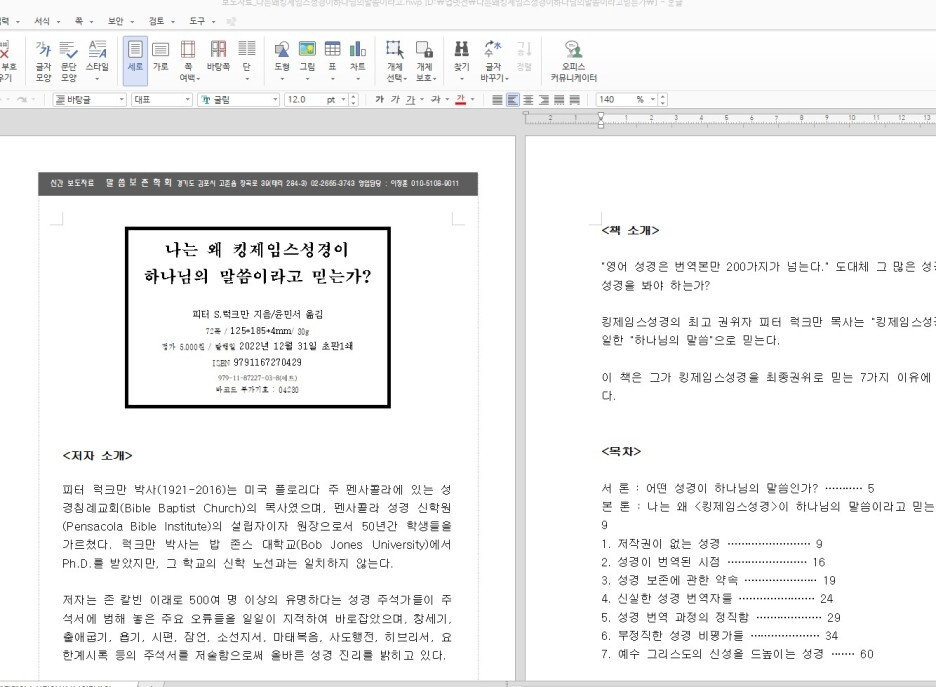Toggle underline 가 formatting
This screenshot has width=936, height=687.
click(410, 100)
